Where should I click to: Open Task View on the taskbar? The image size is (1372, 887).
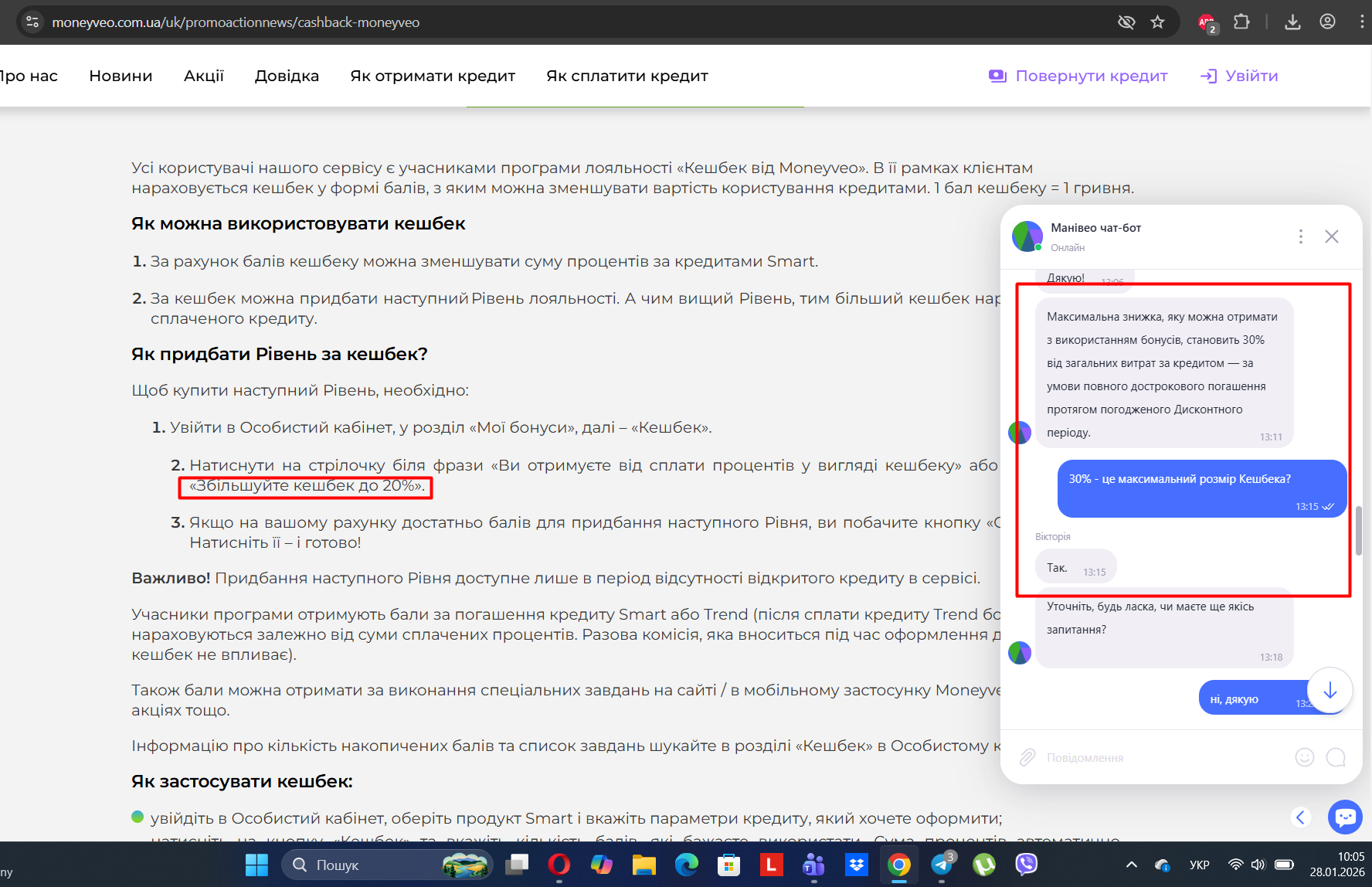[x=517, y=865]
